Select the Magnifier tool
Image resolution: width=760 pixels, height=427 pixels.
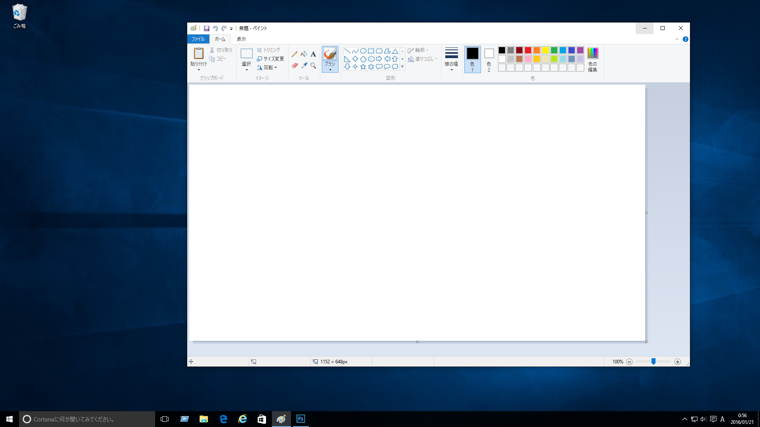(x=313, y=65)
